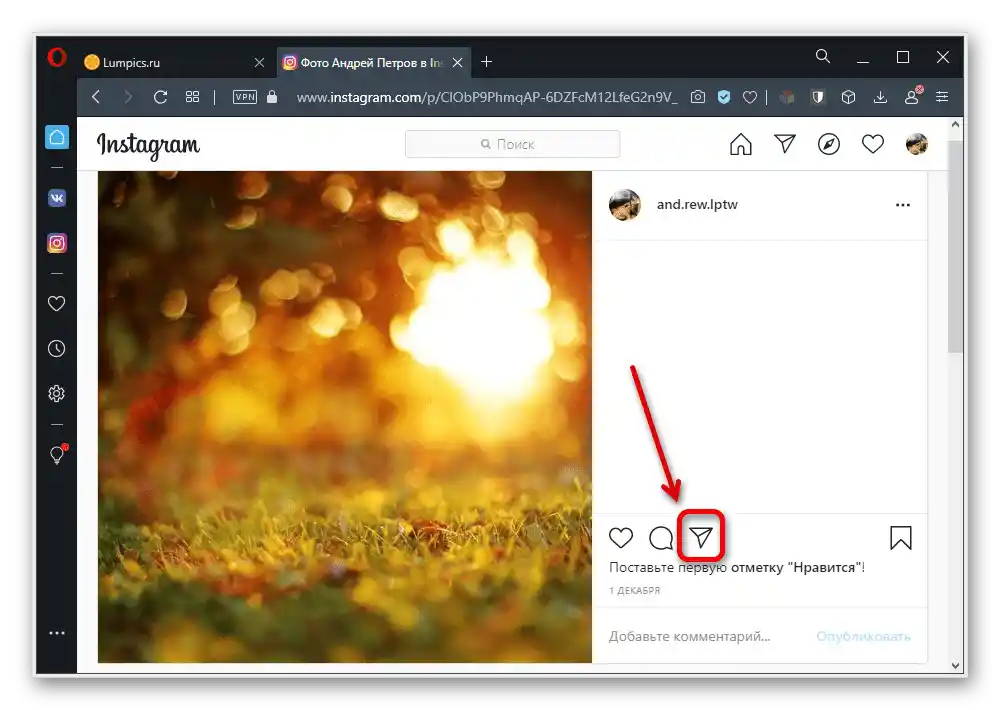Open the Opera account profile icon
Viewport: 1000px width, 710px height.
[x=912, y=96]
